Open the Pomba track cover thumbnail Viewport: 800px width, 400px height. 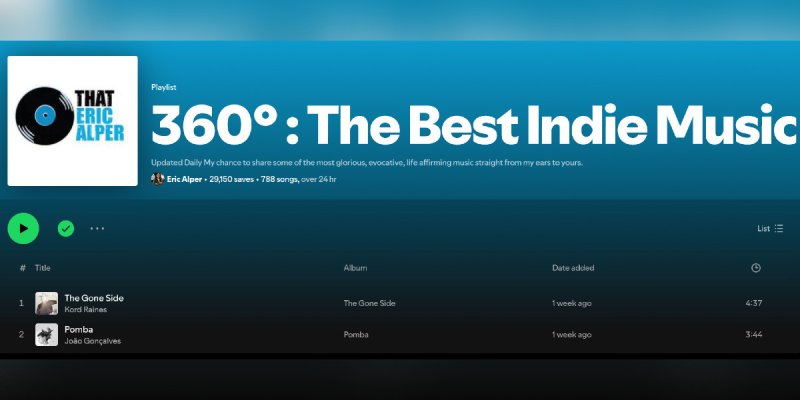click(46, 335)
